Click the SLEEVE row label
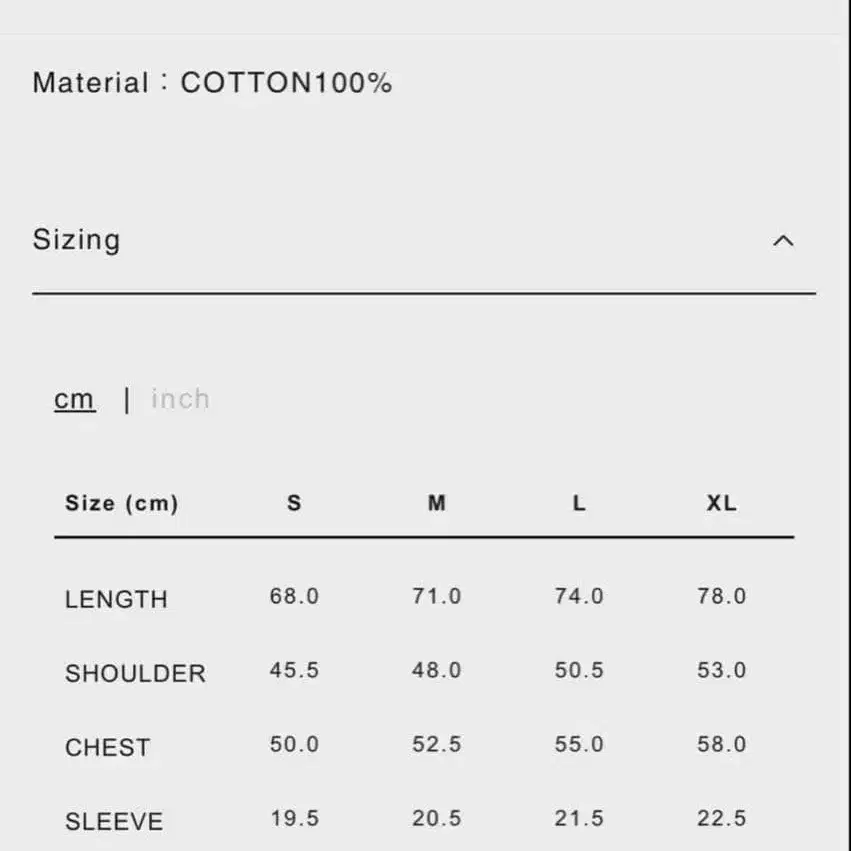Screen dimensions: 851x851 pos(114,821)
